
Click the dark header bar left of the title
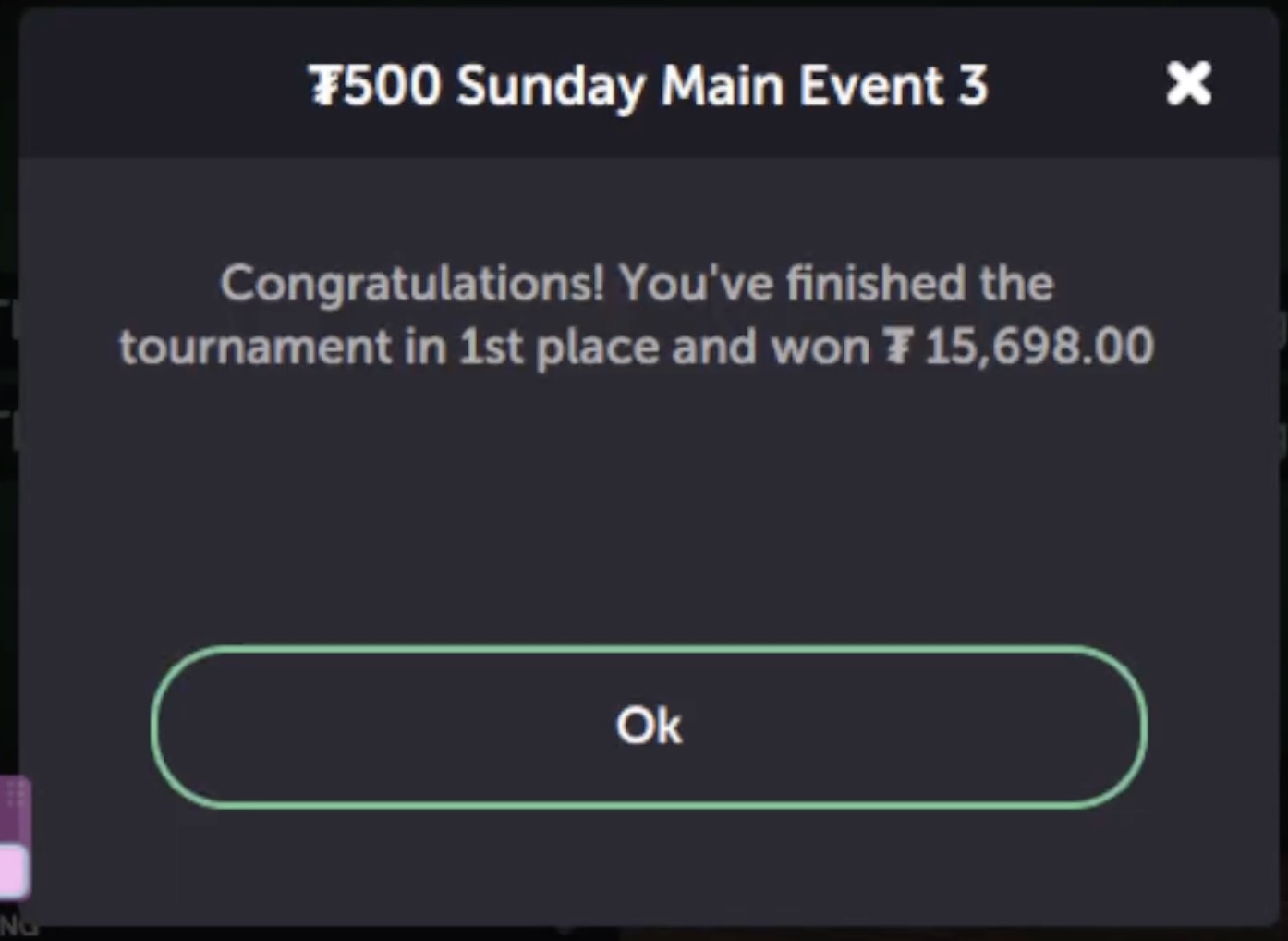(x=157, y=85)
